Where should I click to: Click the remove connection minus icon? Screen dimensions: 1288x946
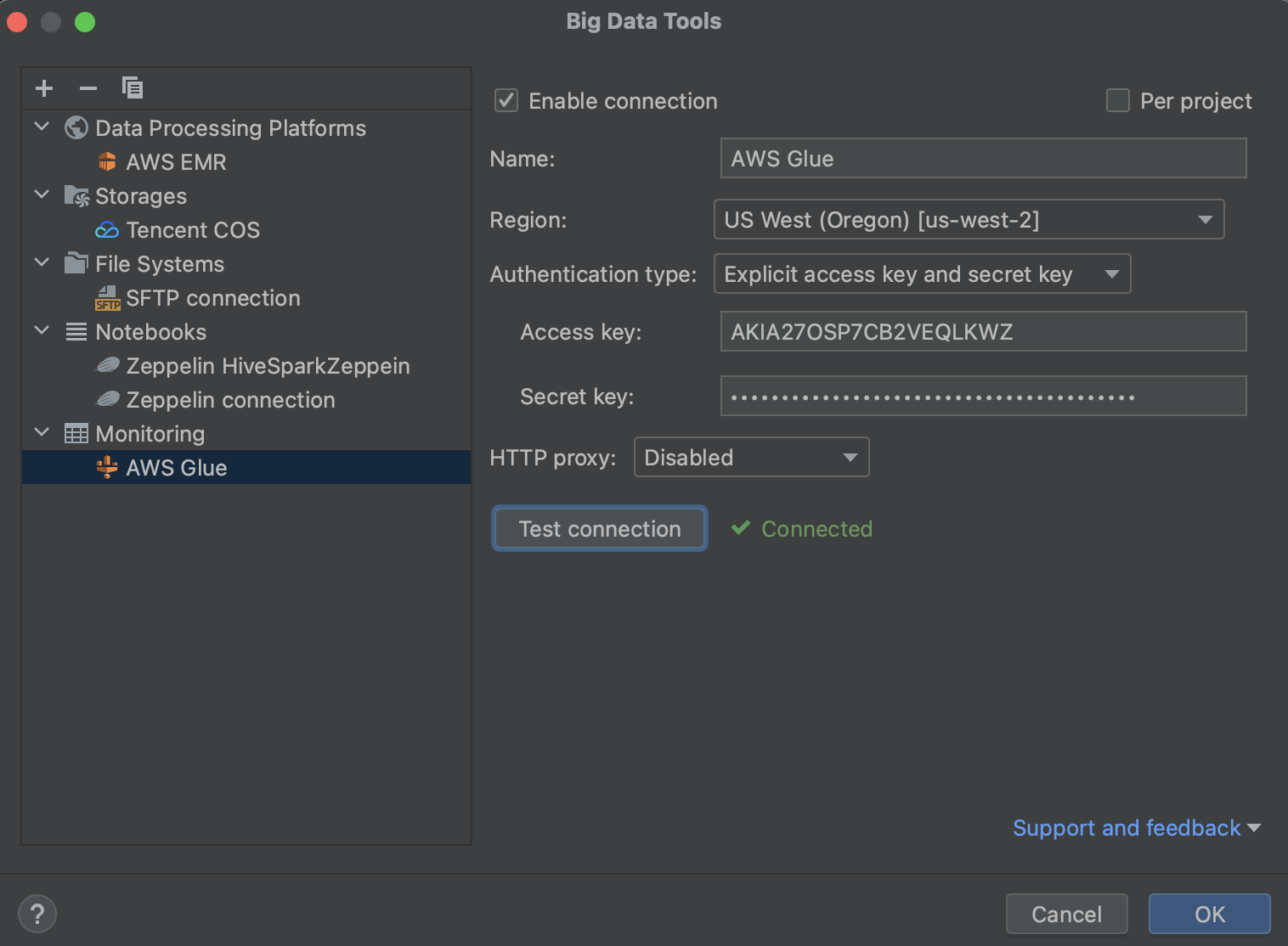click(x=88, y=87)
